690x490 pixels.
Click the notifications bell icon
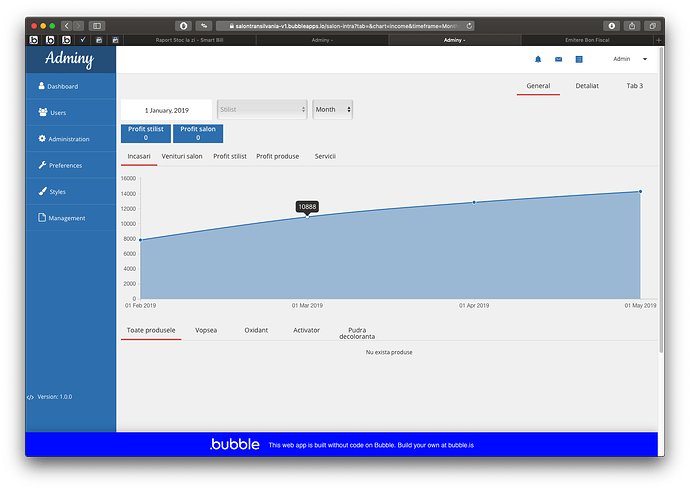(538, 59)
